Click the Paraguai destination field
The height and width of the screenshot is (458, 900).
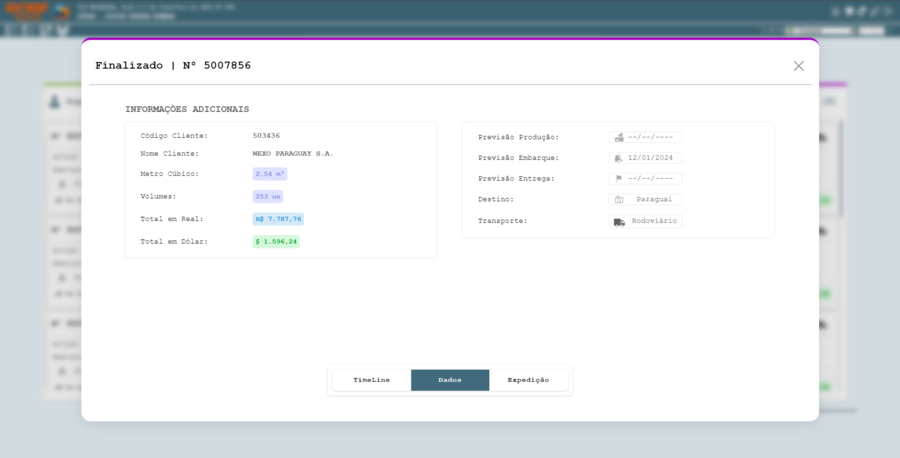654,200
